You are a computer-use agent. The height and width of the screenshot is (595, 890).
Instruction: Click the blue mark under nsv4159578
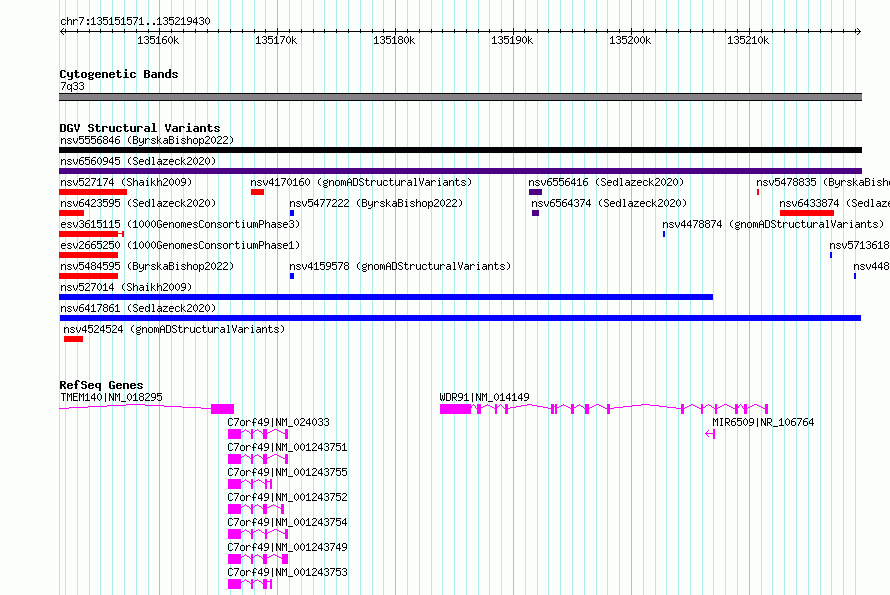[x=292, y=276]
